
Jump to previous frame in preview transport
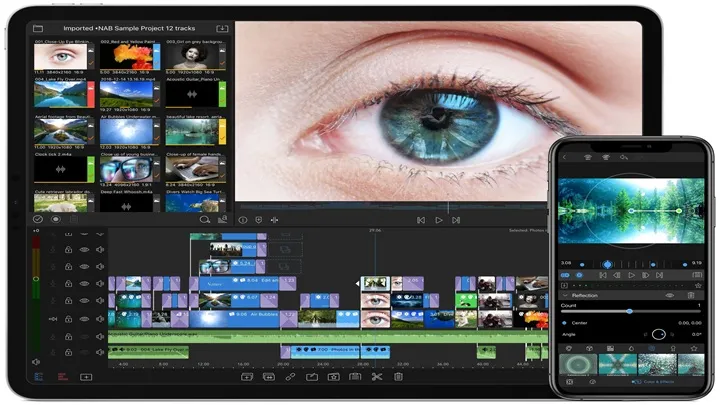[x=421, y=219]
